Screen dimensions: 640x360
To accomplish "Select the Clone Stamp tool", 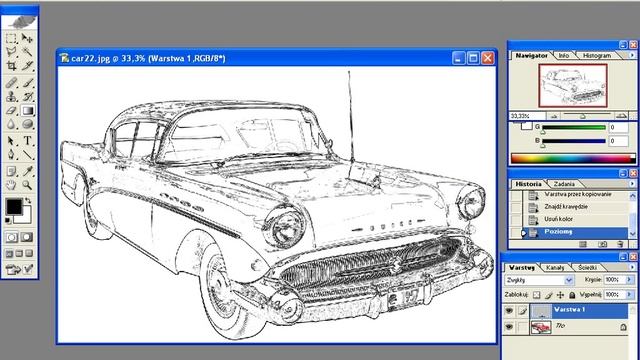I will click(11, 97).
